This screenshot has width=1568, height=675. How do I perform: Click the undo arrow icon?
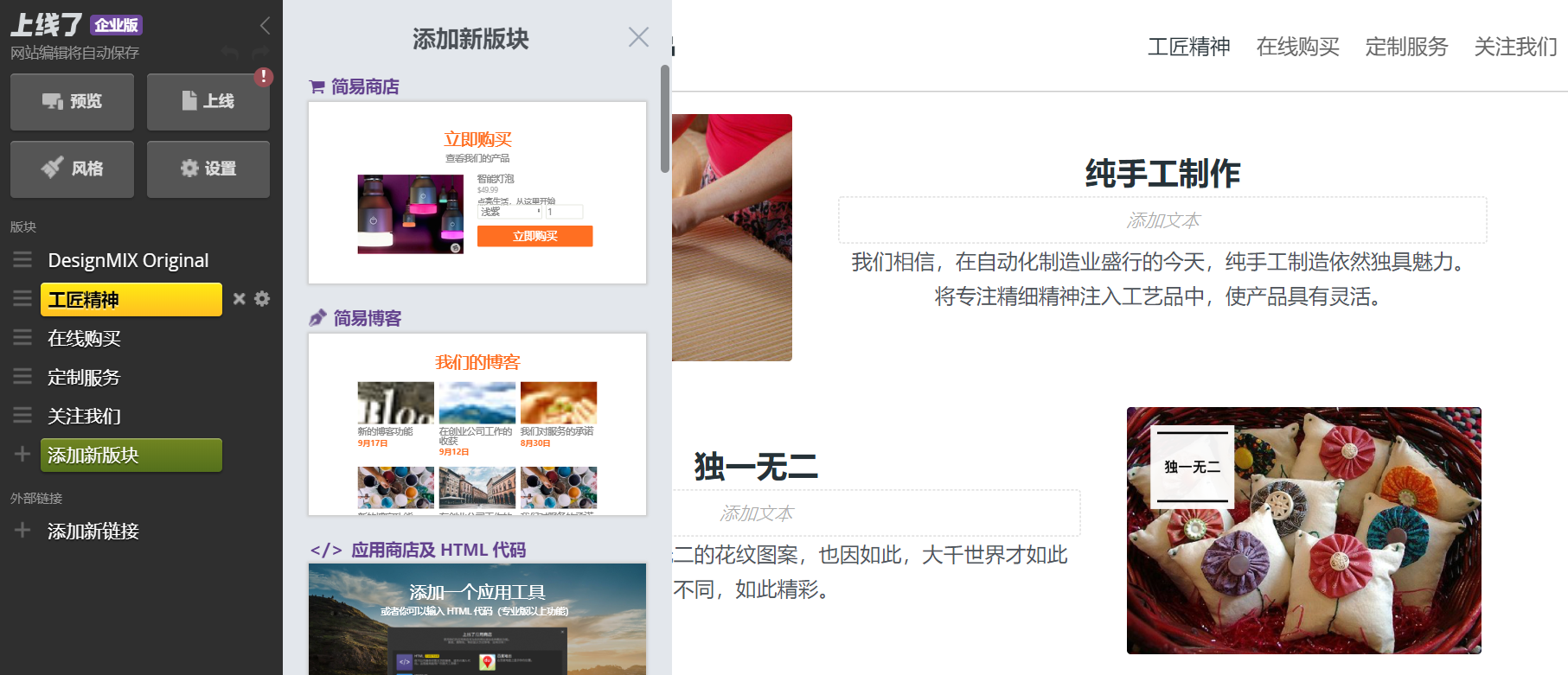pyautogui.click(x=230, y=53)
